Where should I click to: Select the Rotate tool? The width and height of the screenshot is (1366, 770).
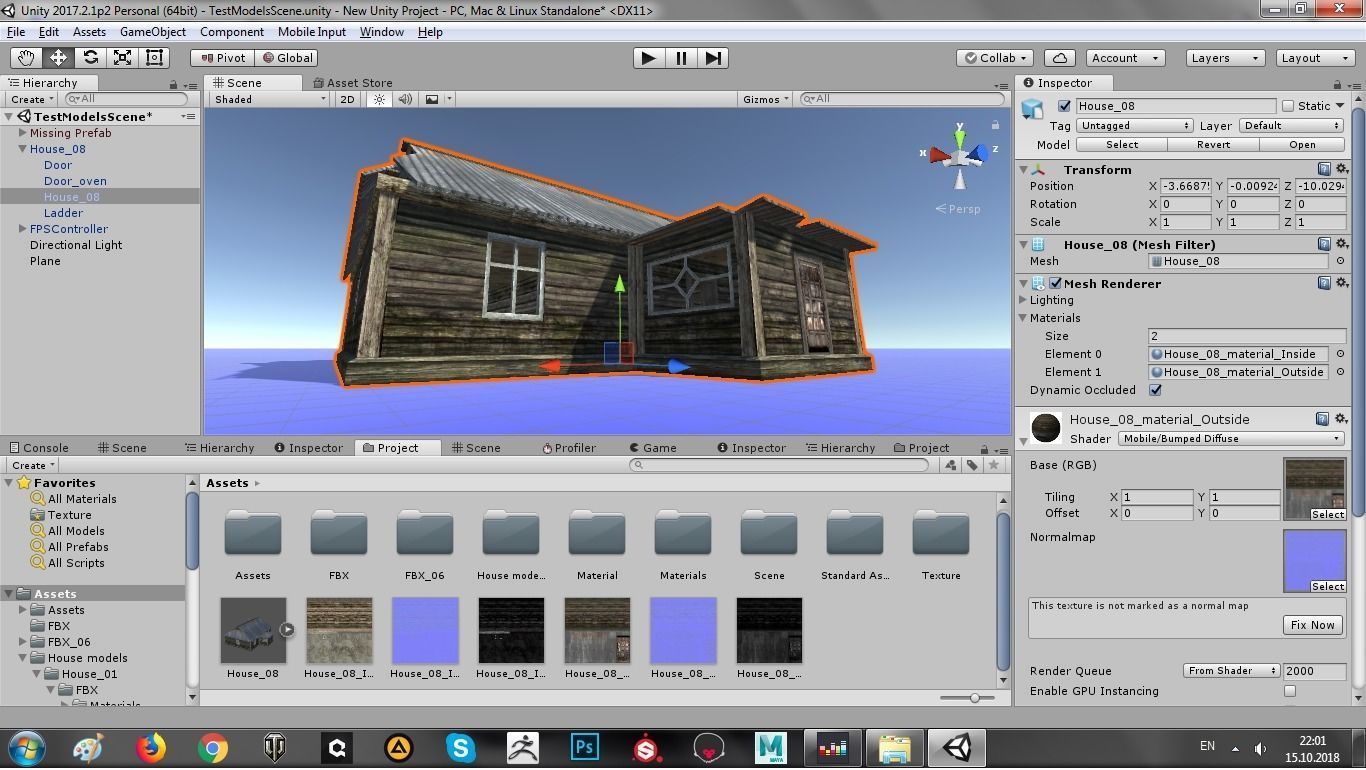tap(90, 58)
